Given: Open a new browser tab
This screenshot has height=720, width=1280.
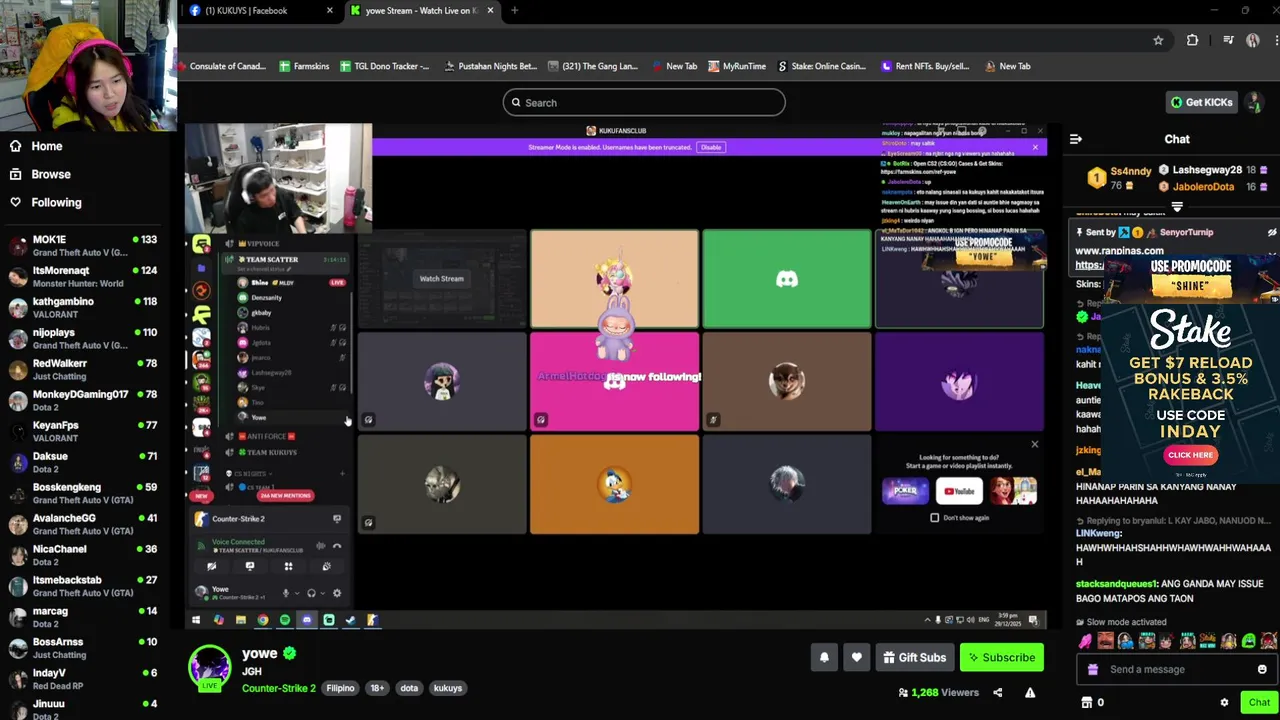Looking at the screenshot, I should [514, 11].
